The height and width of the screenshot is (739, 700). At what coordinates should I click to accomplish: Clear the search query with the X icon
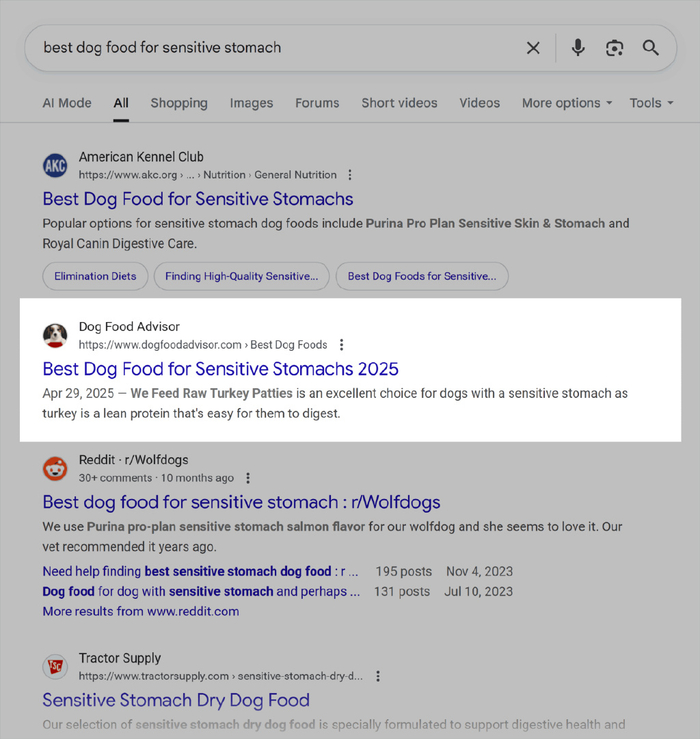533,48
